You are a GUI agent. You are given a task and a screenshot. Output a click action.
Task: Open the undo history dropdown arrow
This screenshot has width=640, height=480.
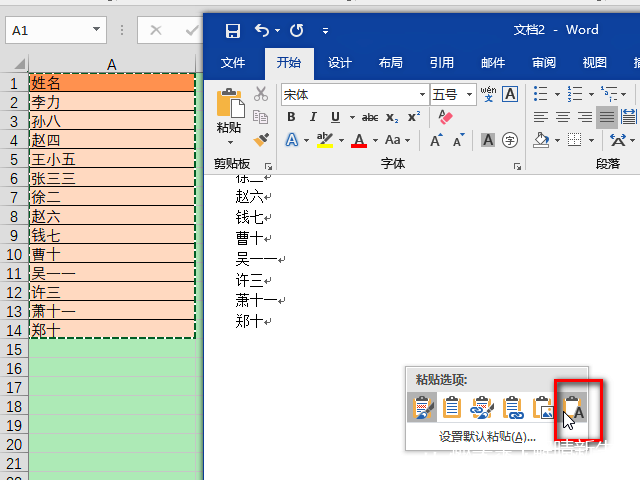coord(278,31)
